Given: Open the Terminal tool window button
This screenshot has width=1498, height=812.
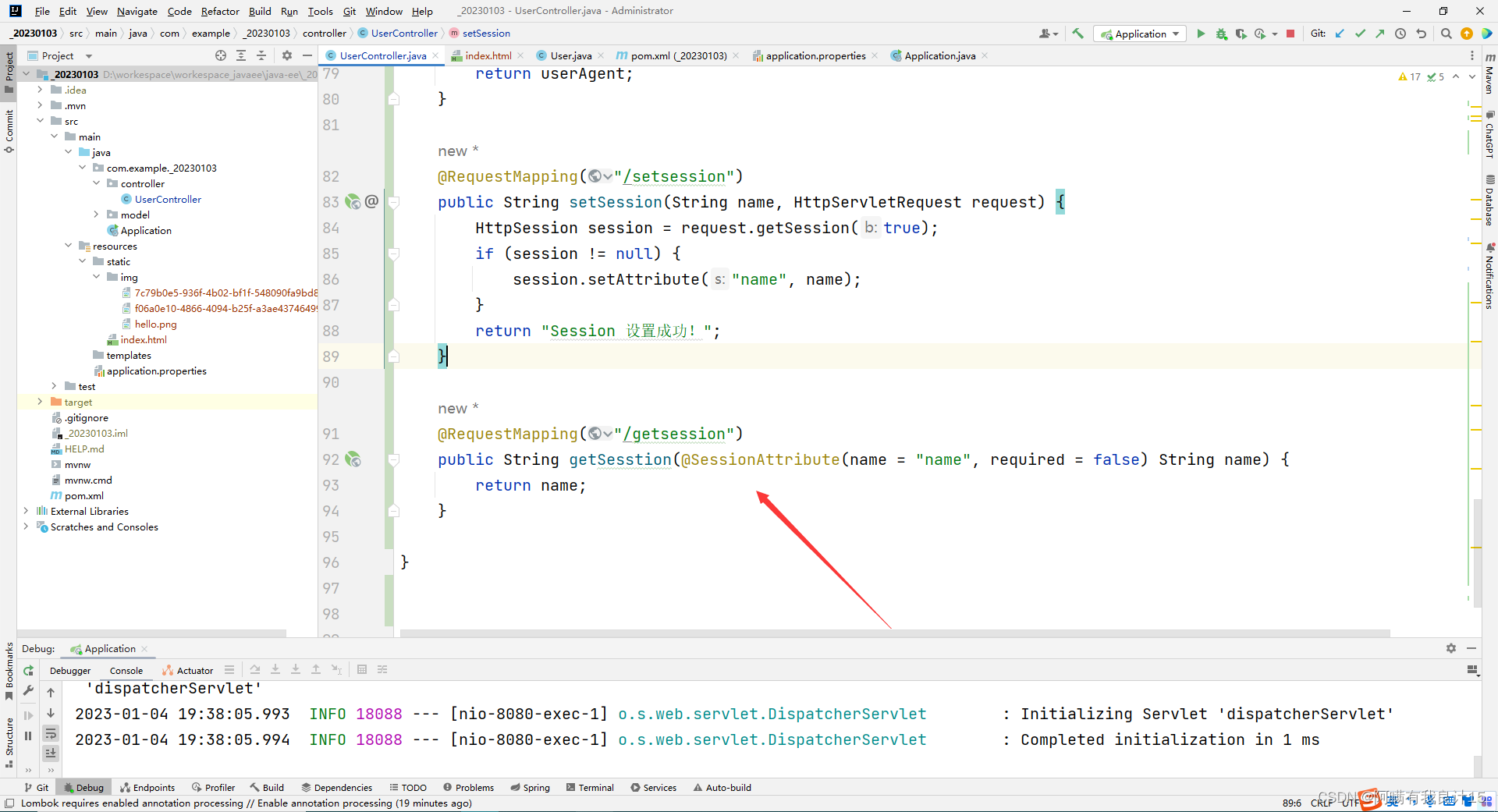Looking at the screenshot, I should pos(590,787).
